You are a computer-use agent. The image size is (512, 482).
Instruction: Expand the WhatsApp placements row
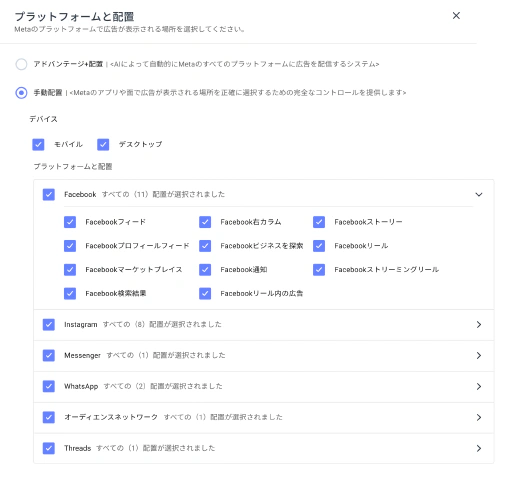pos(479,387)
